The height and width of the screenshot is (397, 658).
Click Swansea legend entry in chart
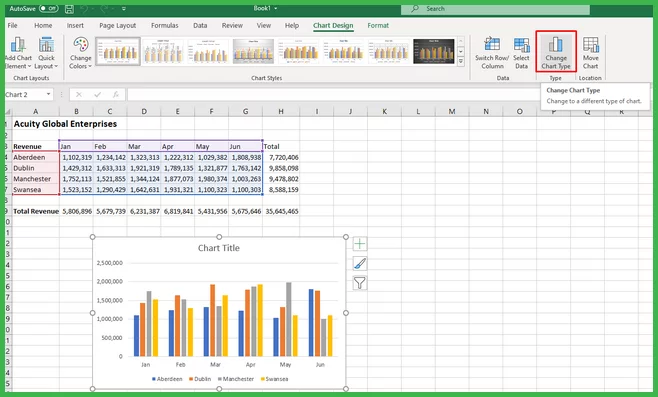274,379
